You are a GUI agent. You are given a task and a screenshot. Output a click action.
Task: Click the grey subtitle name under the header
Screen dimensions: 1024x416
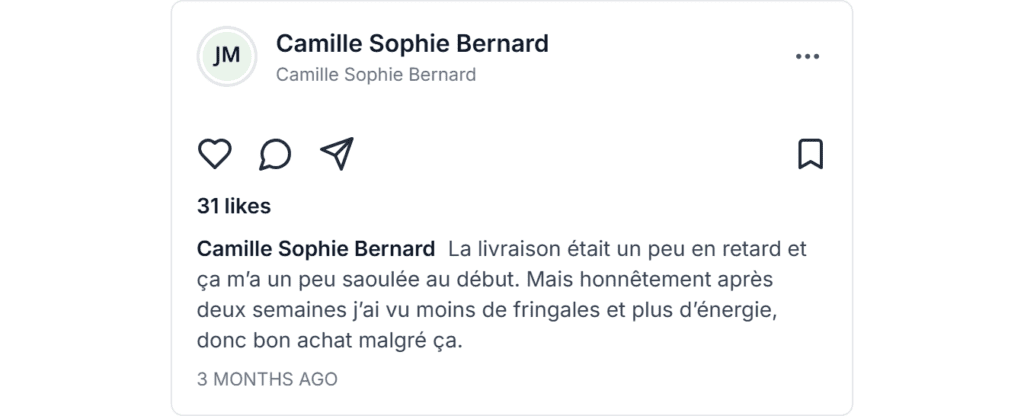[x=375, y=75]
